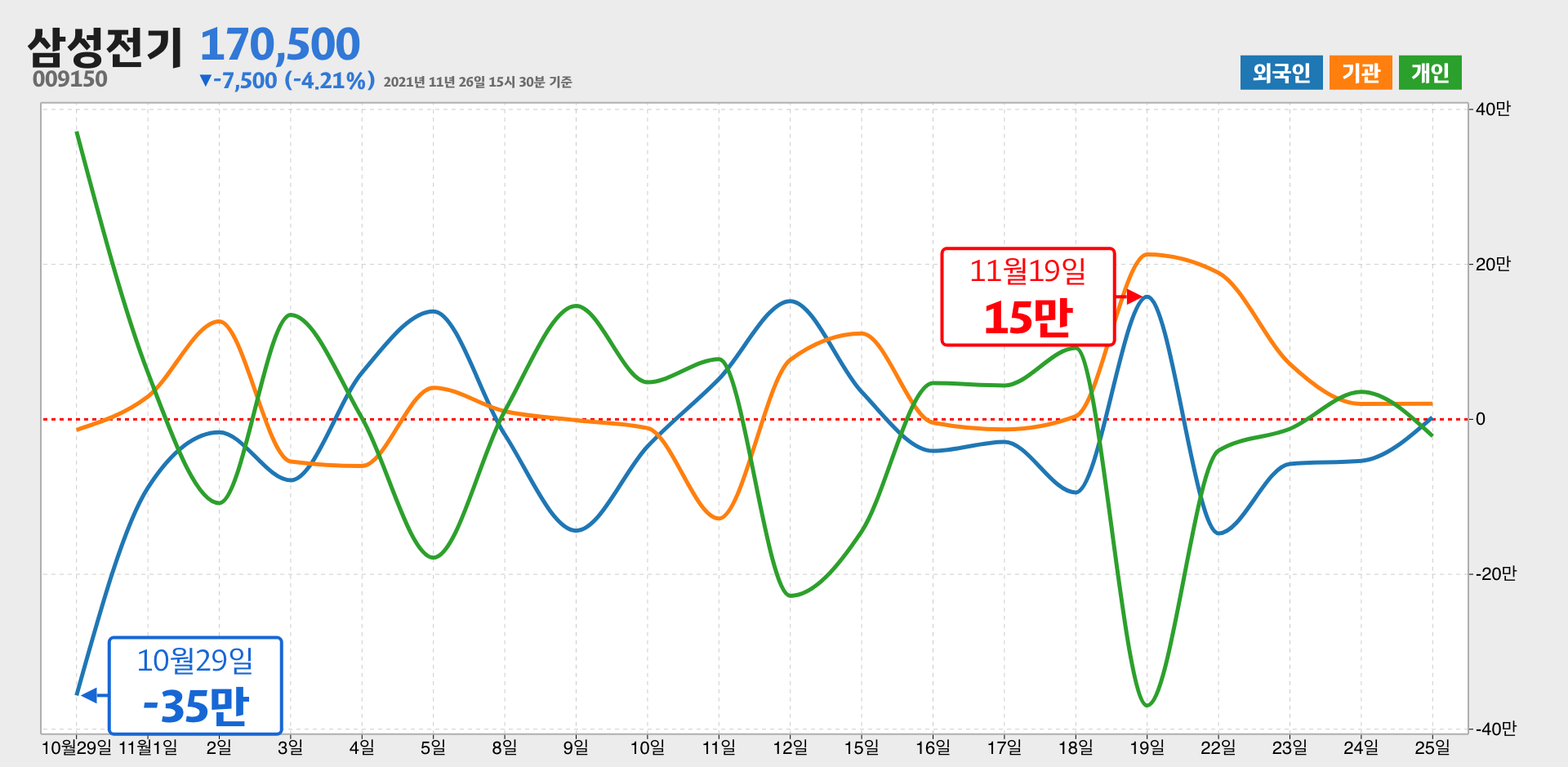This screenshot has width=1568, height=767.
Task: Click the 22일 x-axis label
Action: [1218, 747]
